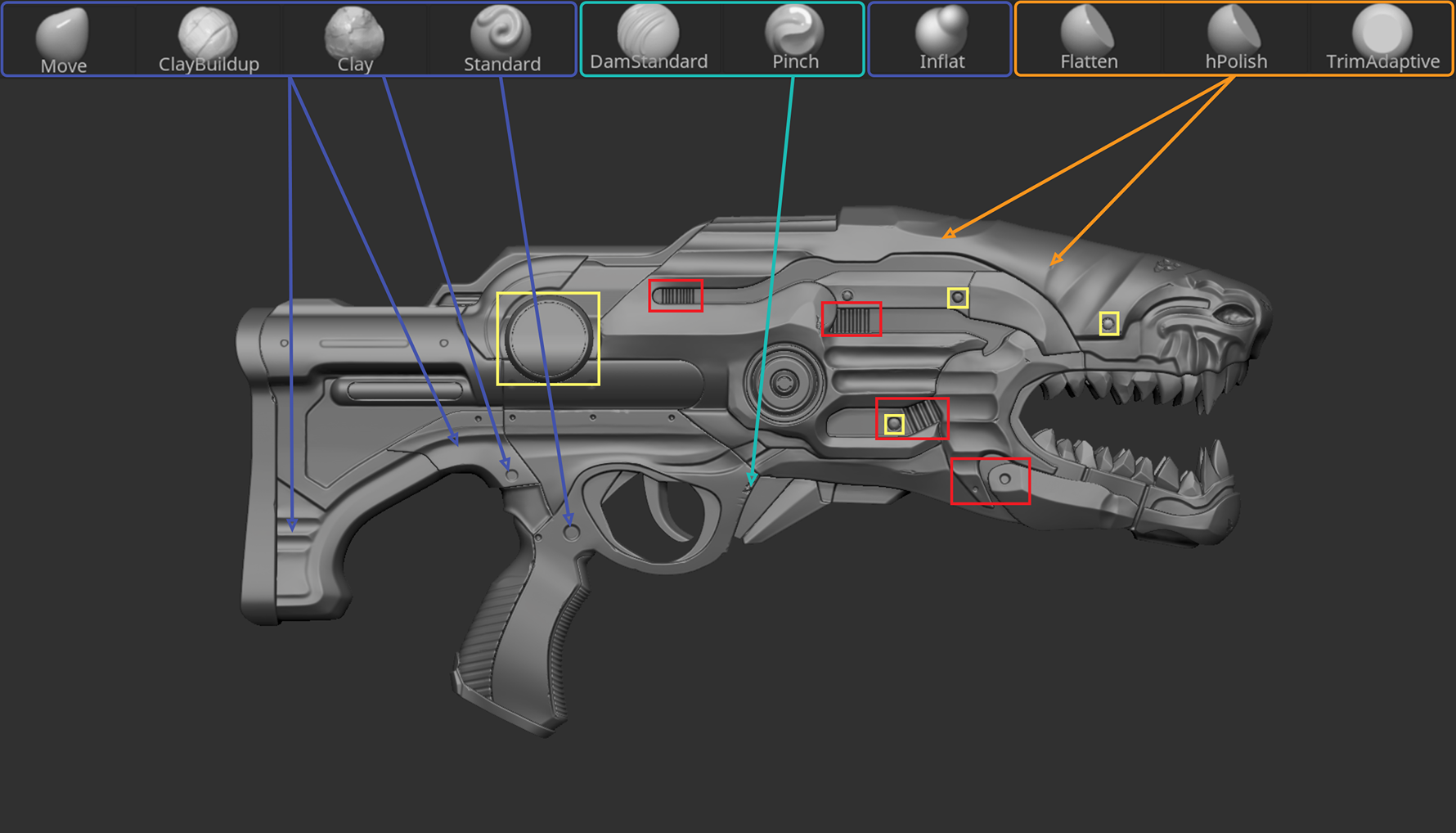The width and height of the screenshot is (1456, 833).
Task: Pick the hPolish brush
Action: tap(1236, 39)
